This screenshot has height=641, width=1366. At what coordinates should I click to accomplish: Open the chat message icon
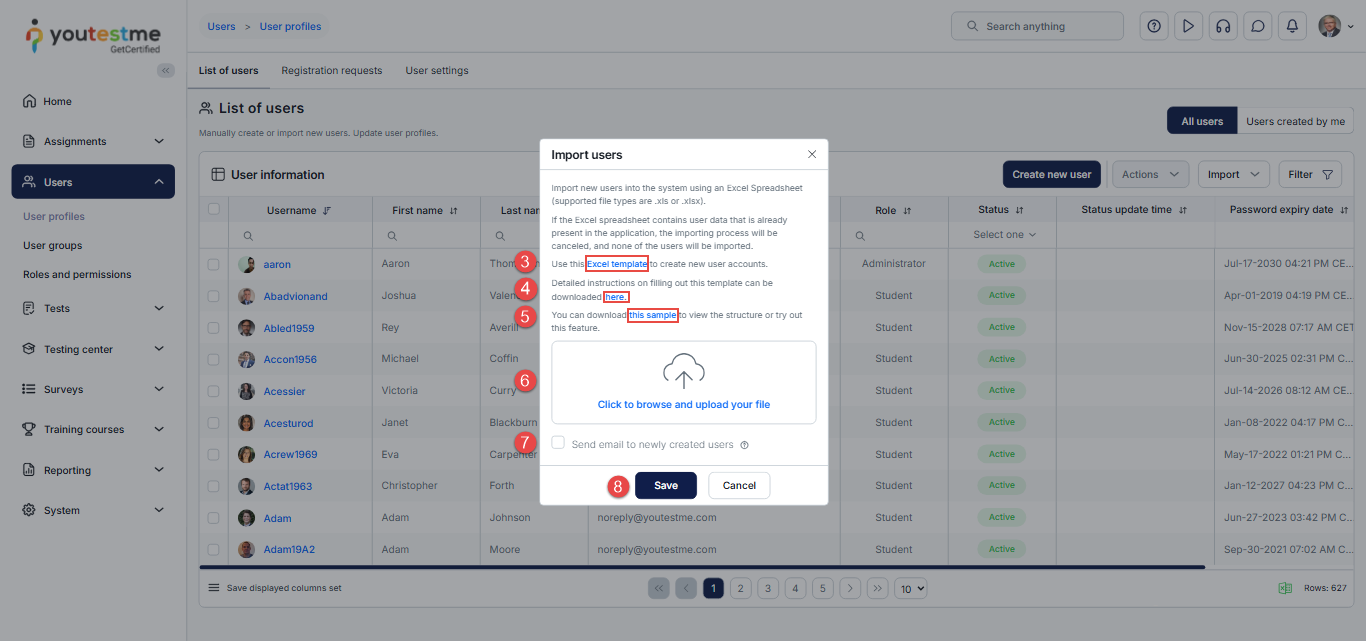pos(1257,26)
